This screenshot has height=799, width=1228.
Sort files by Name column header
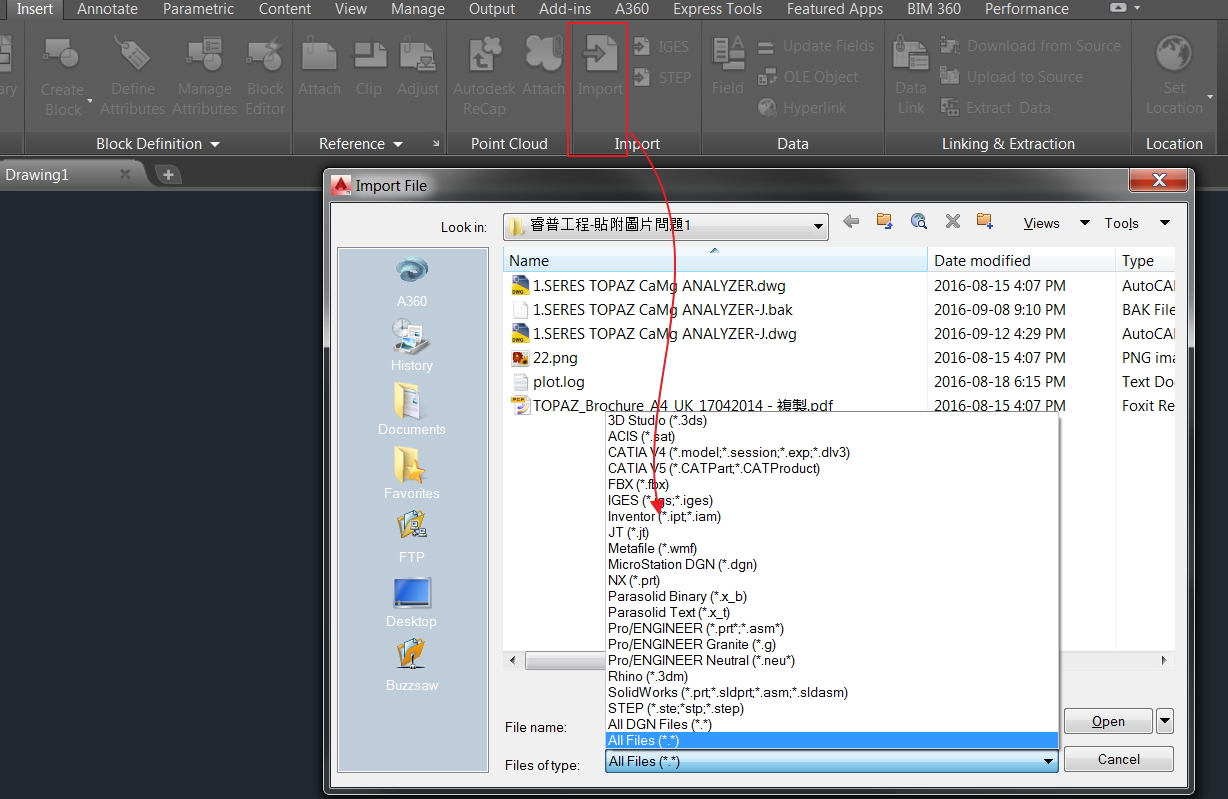pyautogui.click(x=715, y=260)
